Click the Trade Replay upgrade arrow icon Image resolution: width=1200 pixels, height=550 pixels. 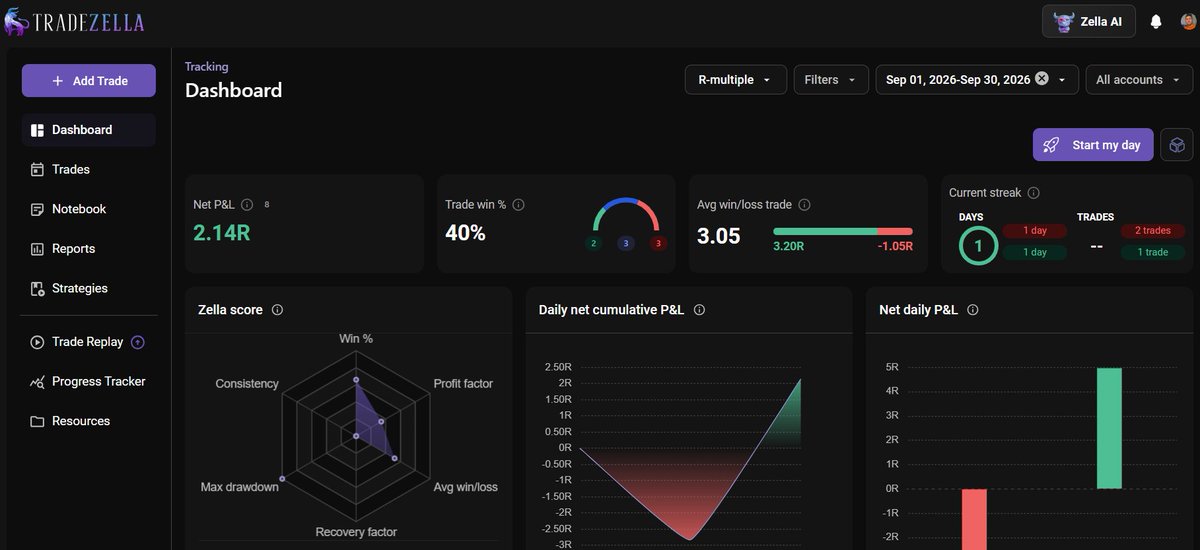click(138, 342)
